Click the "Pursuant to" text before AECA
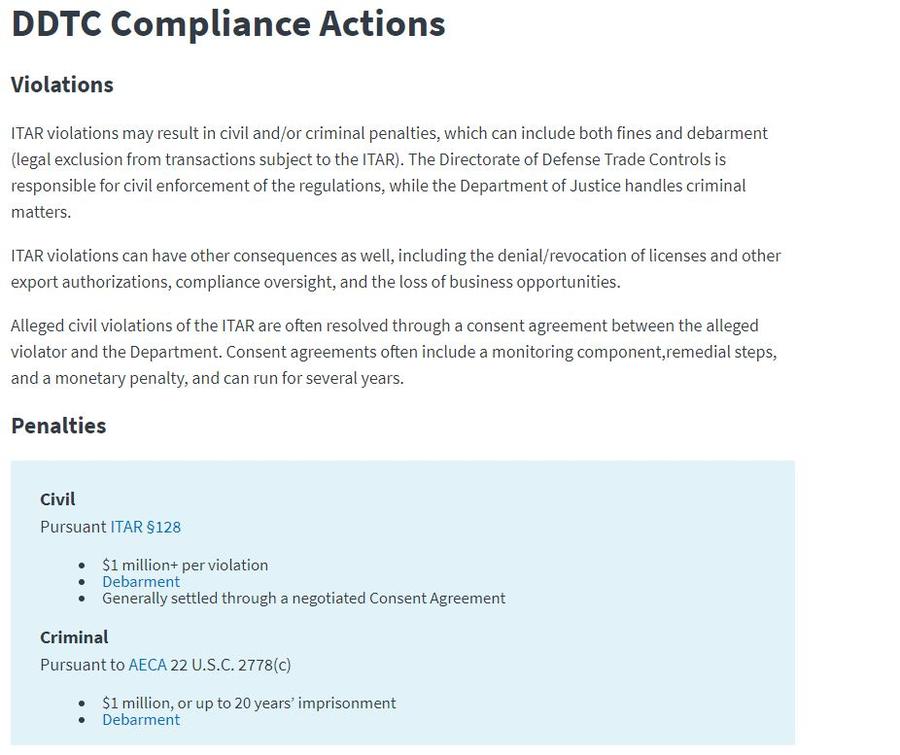 pyautogui.click(x=82, y=664)
